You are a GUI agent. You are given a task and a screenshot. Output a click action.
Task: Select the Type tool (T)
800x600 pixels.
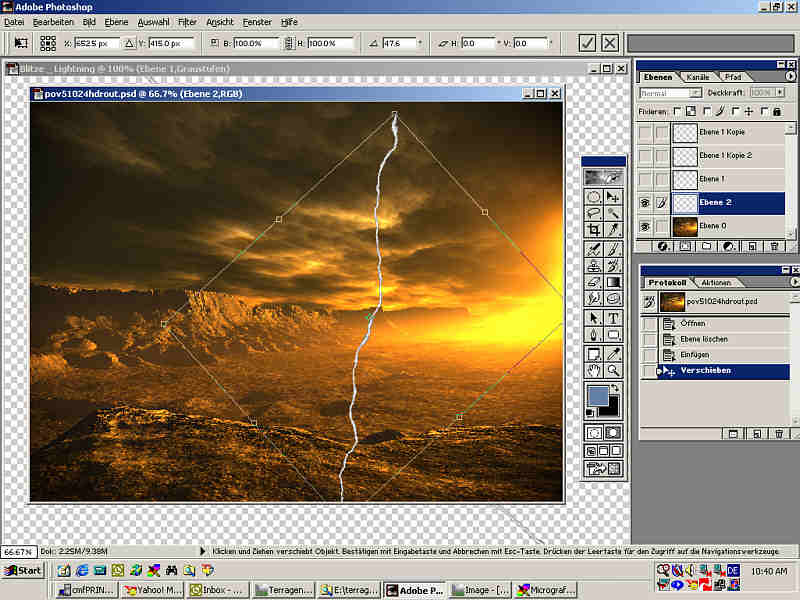pyautogui.click(x=613, y=317)
